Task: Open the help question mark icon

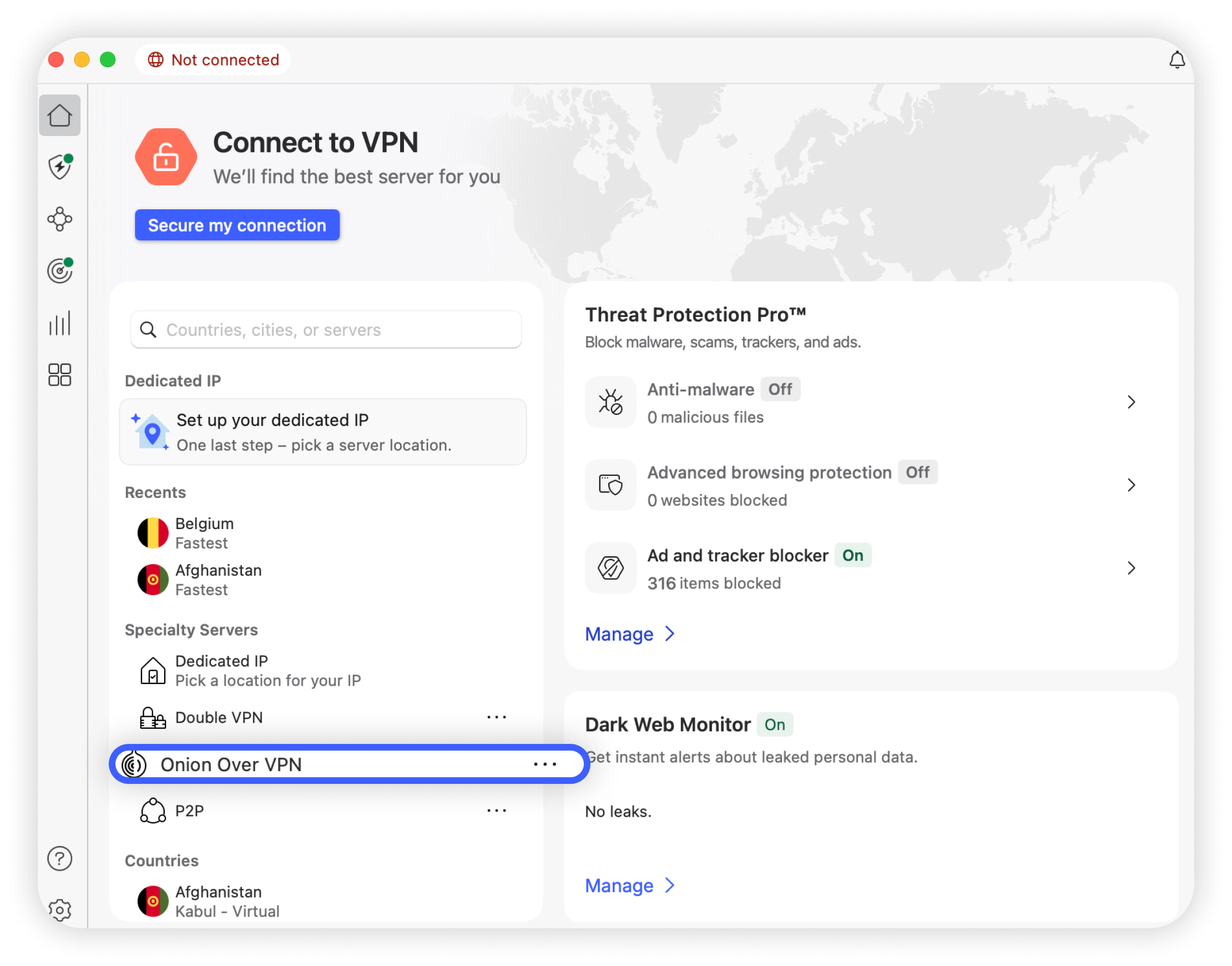Action: pyautogui.click(x=59, y=858)
